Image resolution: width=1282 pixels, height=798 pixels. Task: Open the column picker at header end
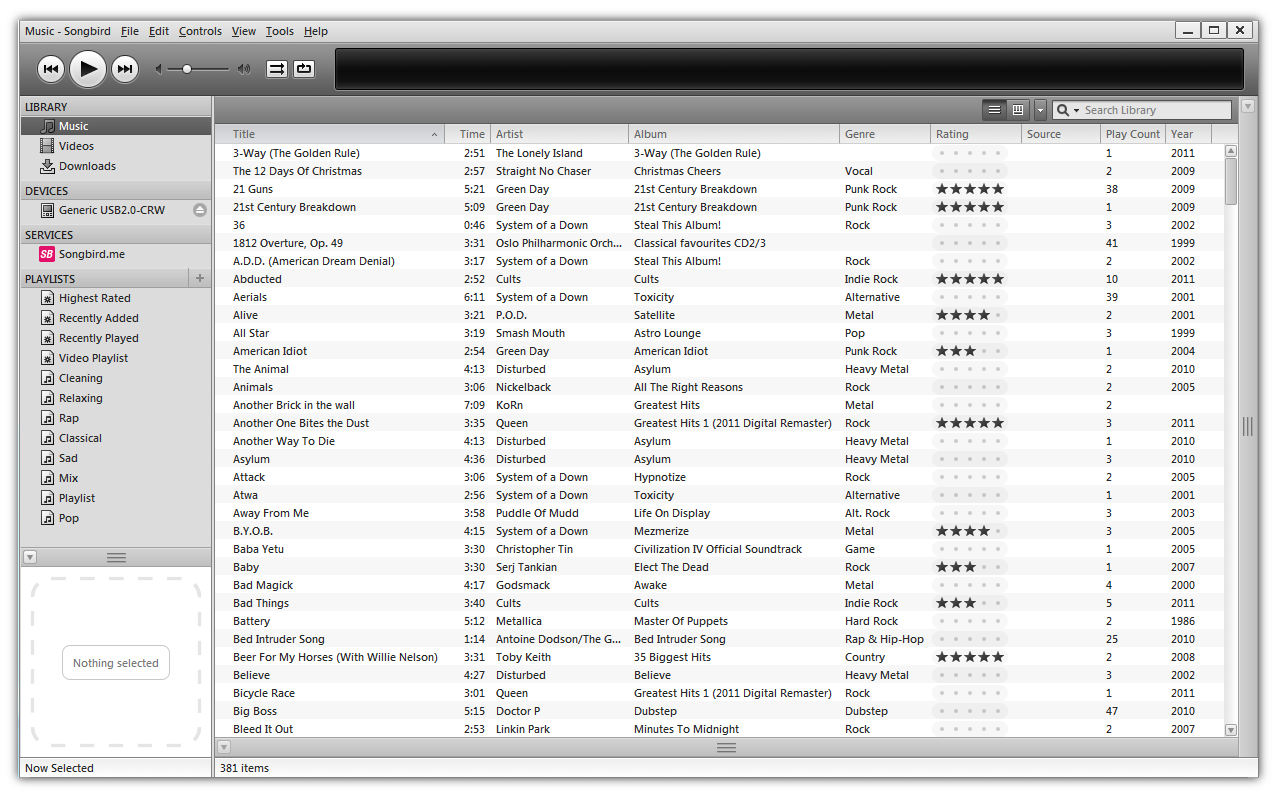pyautogui.click(x=1224, y=134)
